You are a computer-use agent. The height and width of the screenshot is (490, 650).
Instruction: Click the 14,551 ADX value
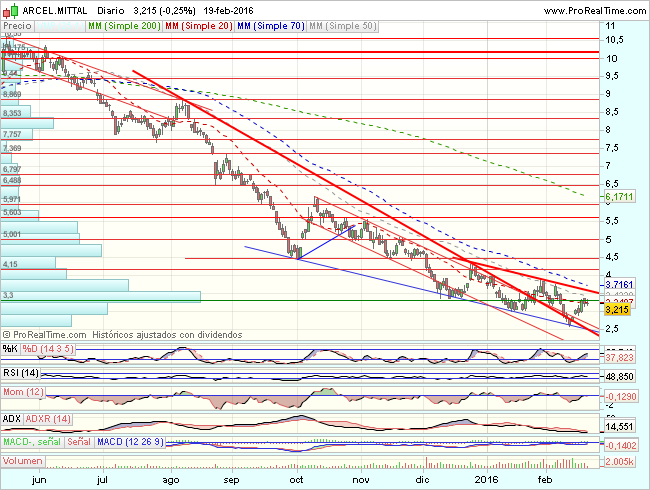619,427
